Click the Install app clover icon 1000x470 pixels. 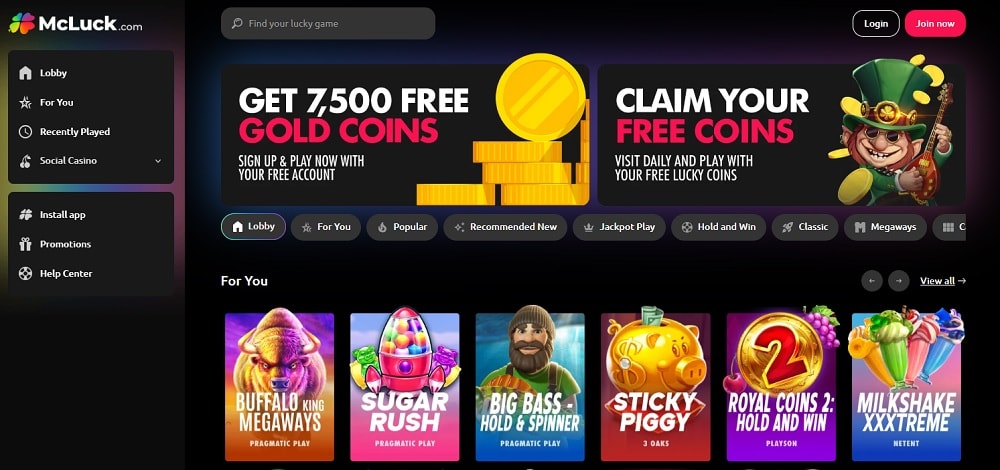click(26, 215)
